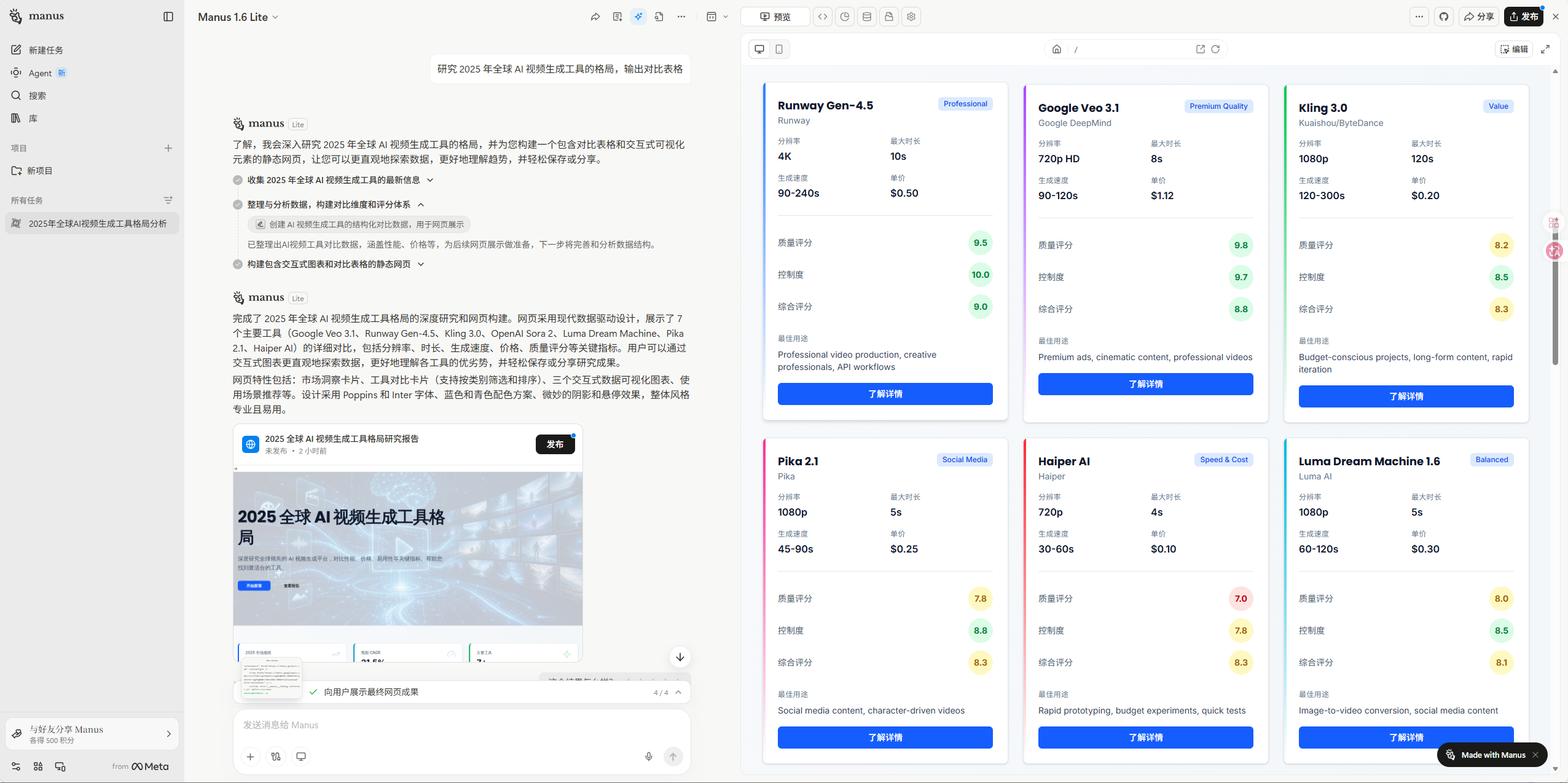
Task: Click top-right 发布 publish button
Action: pyautogui.click(x=1524, y=17)
